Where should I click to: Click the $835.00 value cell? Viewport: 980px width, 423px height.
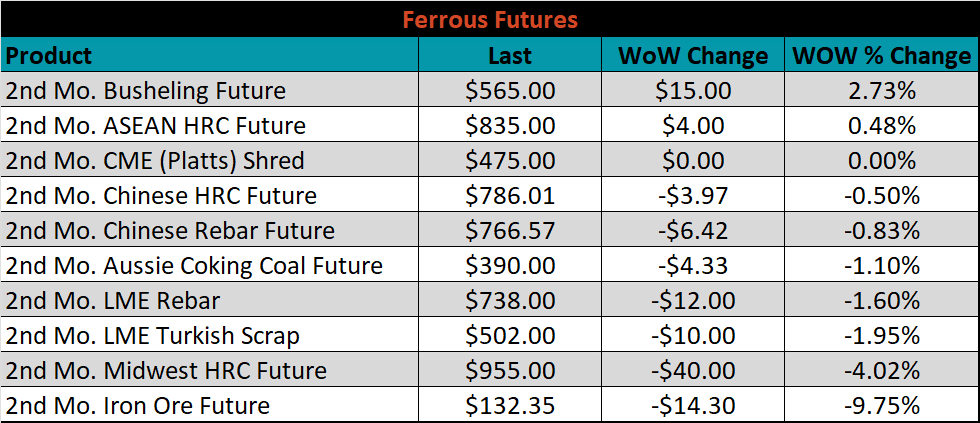click(510, 125)
